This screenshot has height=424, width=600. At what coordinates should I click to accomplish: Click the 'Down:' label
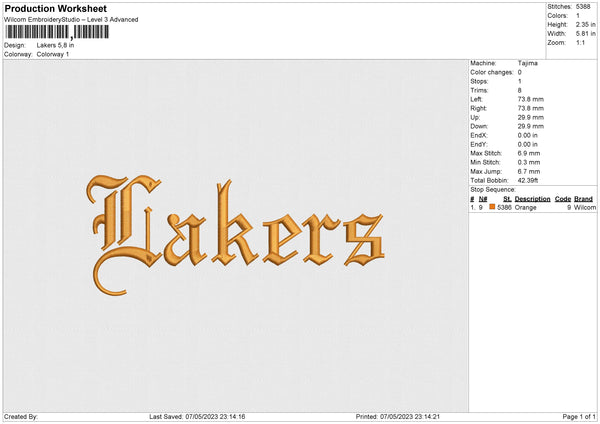tap(479, 126)
